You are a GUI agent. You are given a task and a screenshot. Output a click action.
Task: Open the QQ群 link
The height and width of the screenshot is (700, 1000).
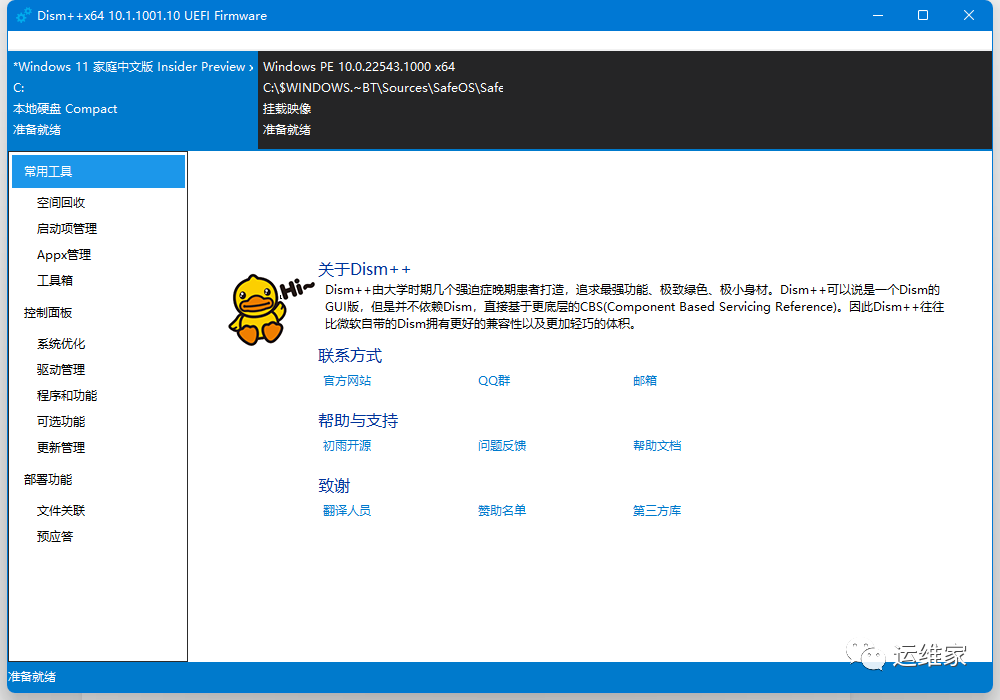point(494,381)
